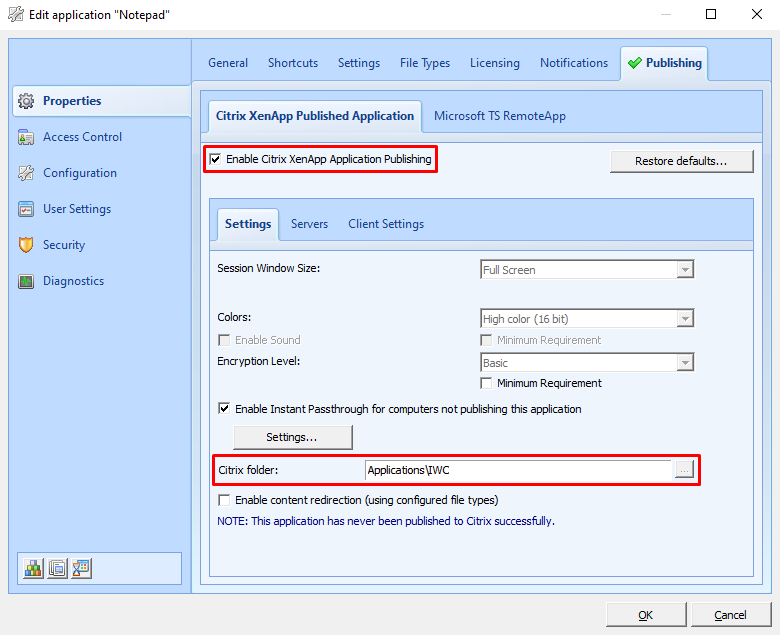Click the Cancel button
Image resolution: width=780 pixels, height=635 pixels.
coord(730,615)
